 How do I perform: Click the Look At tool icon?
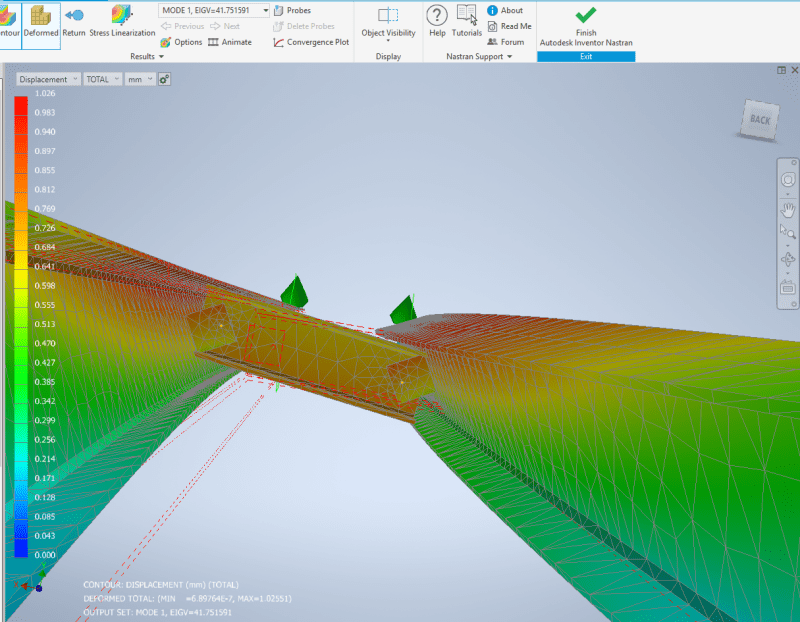click(788, 288)
